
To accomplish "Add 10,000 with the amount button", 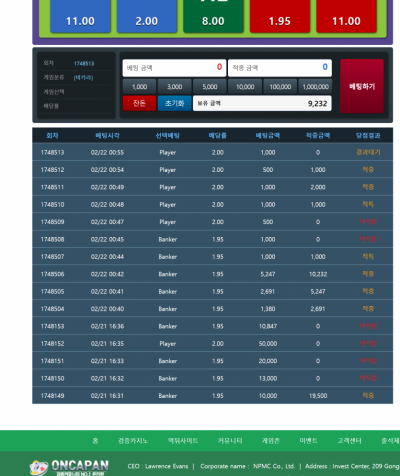I will [x=245, y=87].
